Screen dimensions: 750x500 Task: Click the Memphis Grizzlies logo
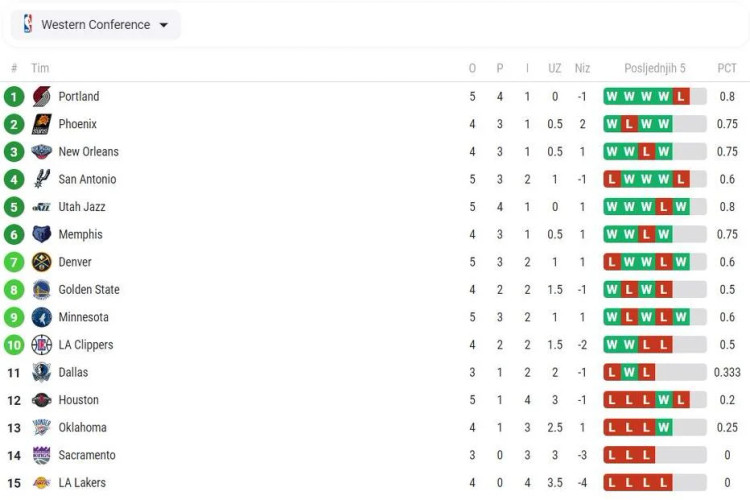coord(42,234)
